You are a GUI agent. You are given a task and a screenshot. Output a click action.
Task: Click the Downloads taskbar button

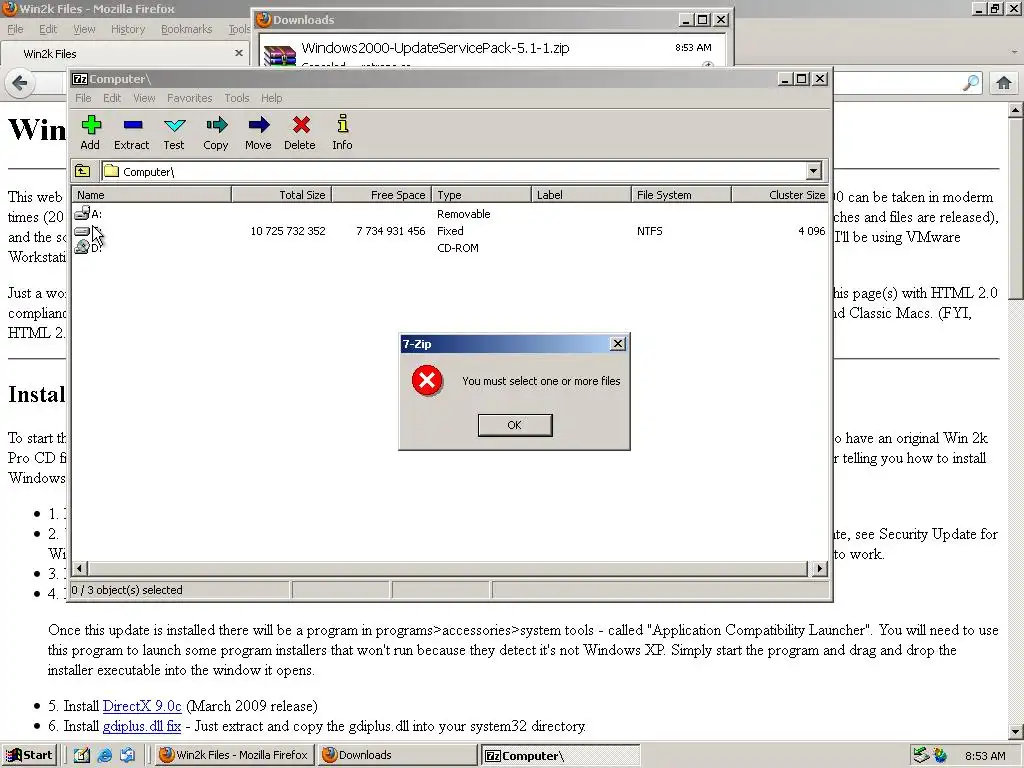(x=397, y=756)
